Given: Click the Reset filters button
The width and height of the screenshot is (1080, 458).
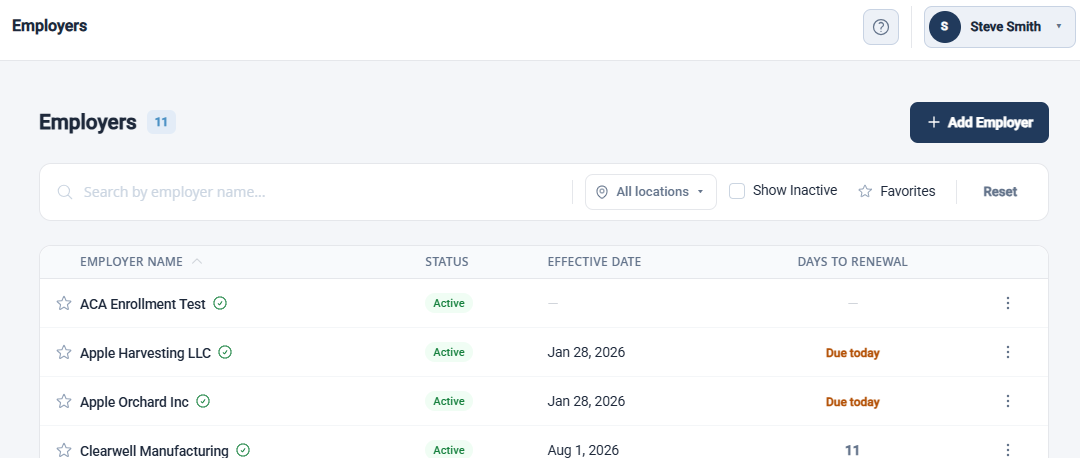Looking at the screenshot, I should [x=999, y=192].
